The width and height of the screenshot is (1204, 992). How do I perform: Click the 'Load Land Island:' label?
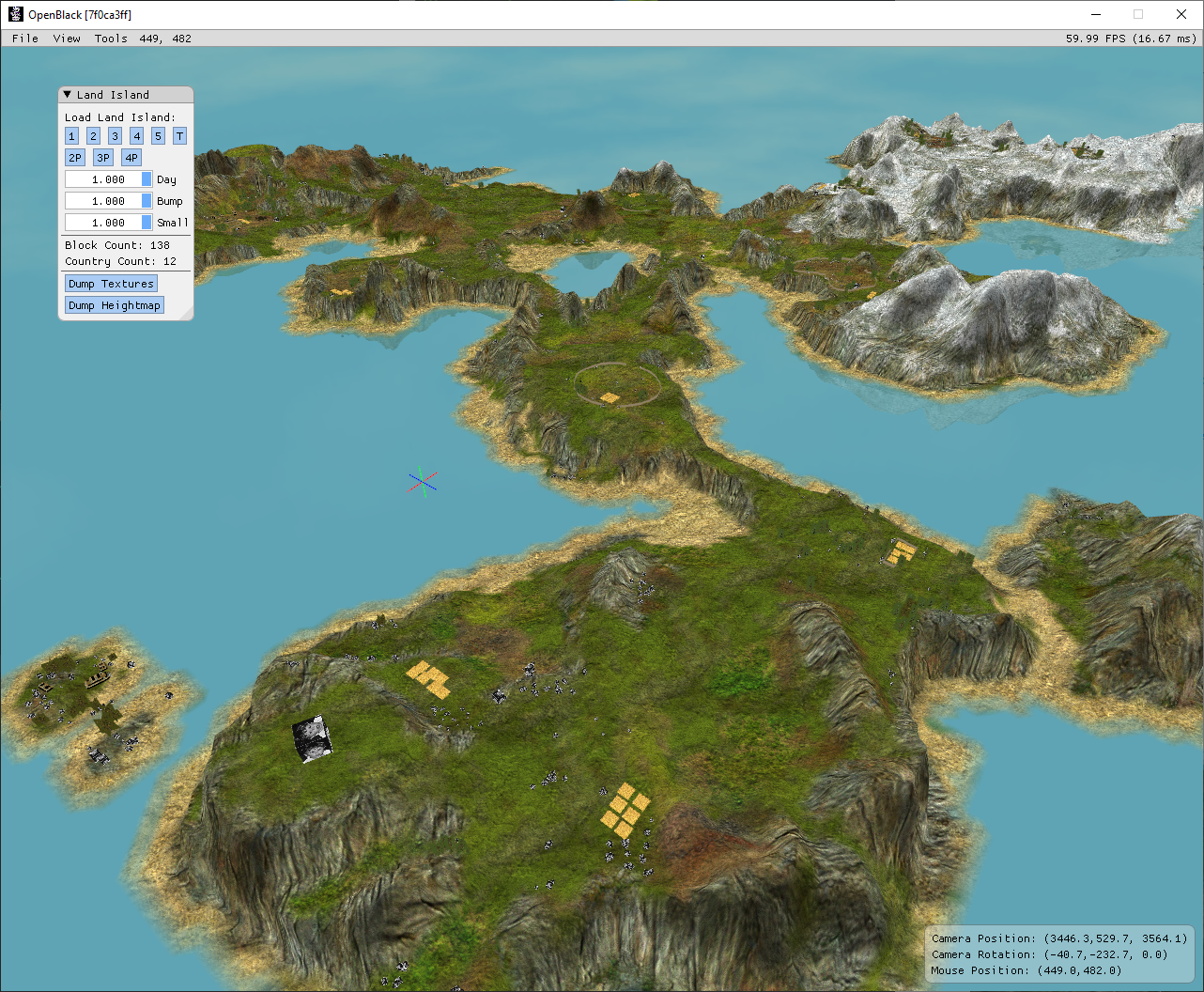tap(120, 117)
